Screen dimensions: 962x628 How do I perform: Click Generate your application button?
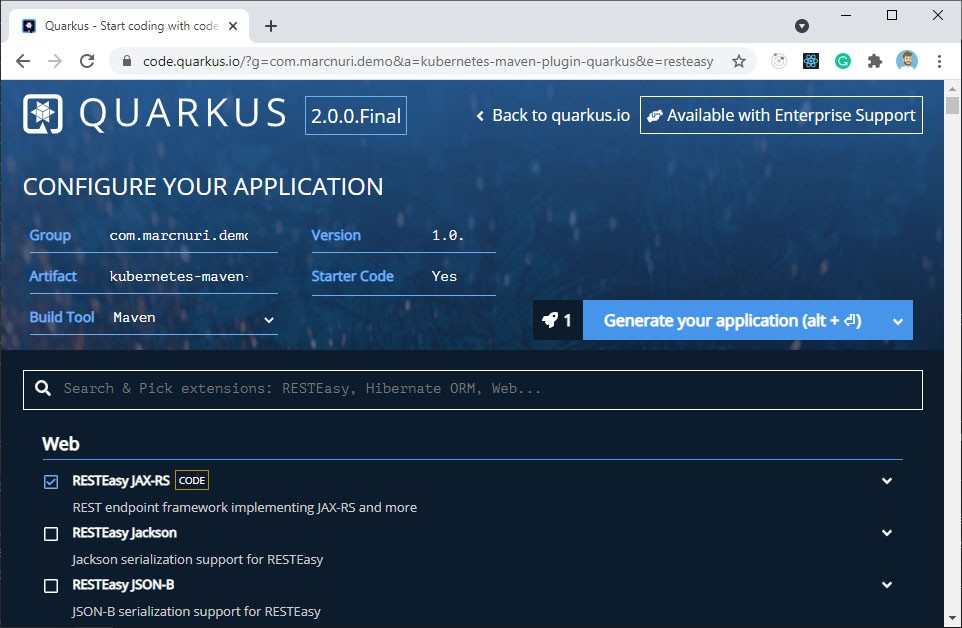(733, 320)
